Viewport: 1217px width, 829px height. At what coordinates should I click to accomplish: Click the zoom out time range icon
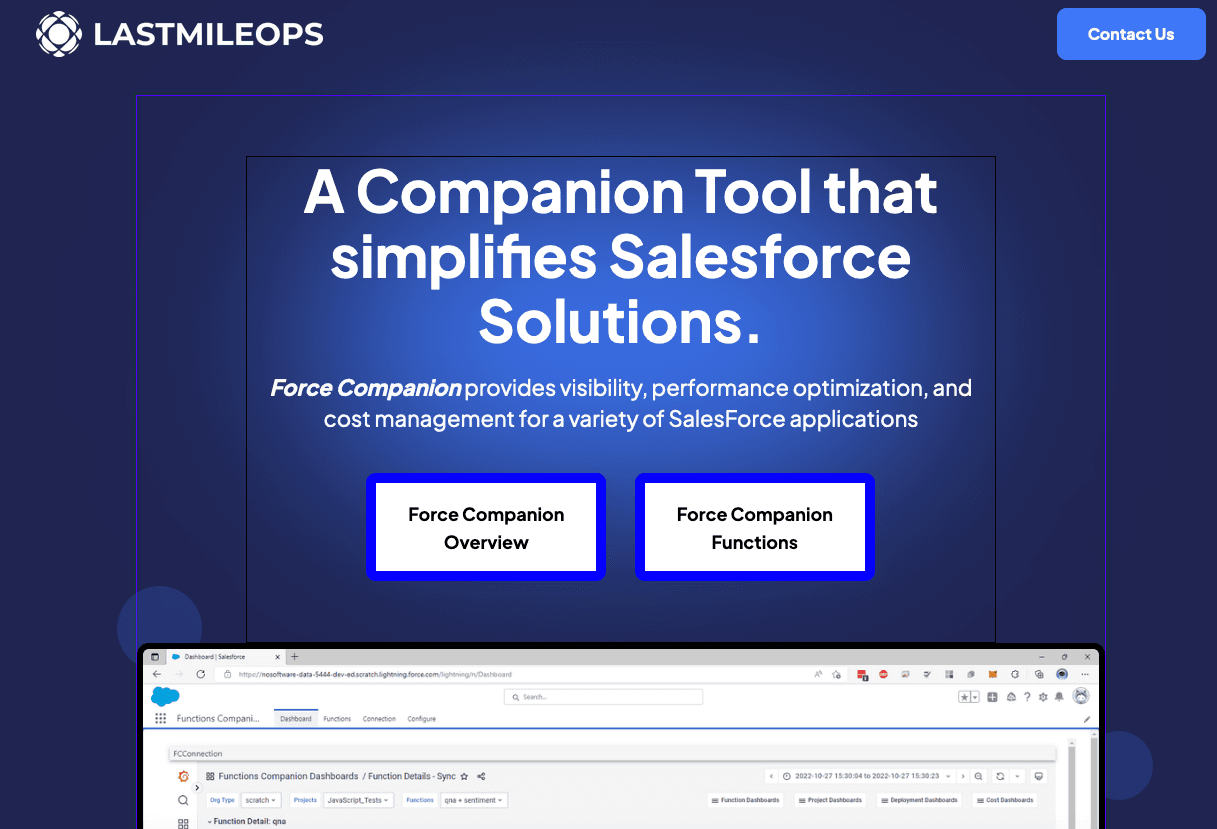pyautogui.click(x=978, y=776)
